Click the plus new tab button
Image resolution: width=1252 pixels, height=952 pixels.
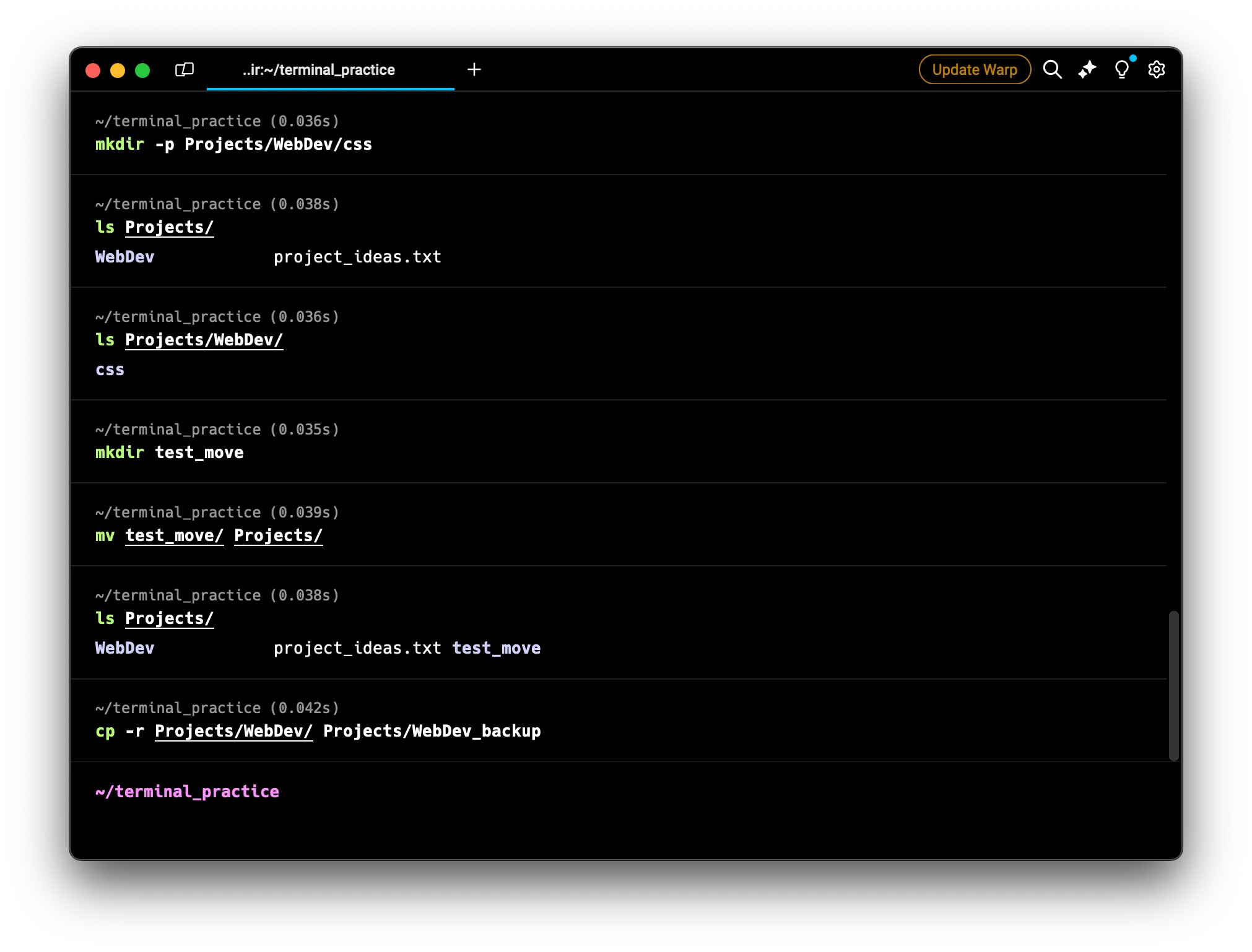click(473, 70)
